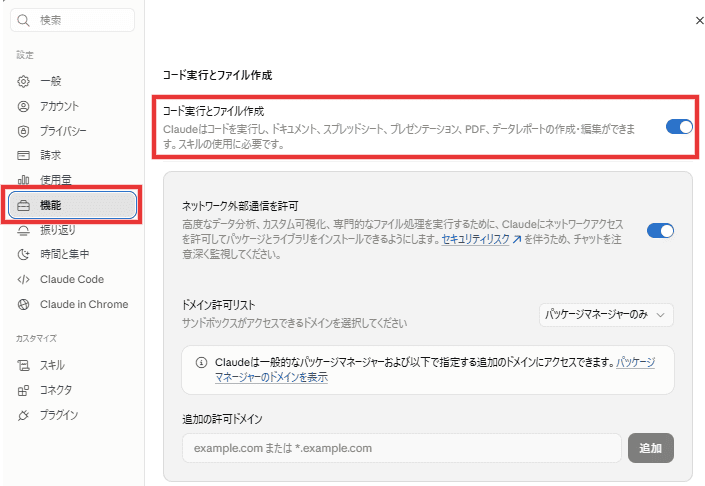
Task: Disable the ネットワーク外部通信を許可 toggle
Action: pyautogui.click(x=660, y=231)
